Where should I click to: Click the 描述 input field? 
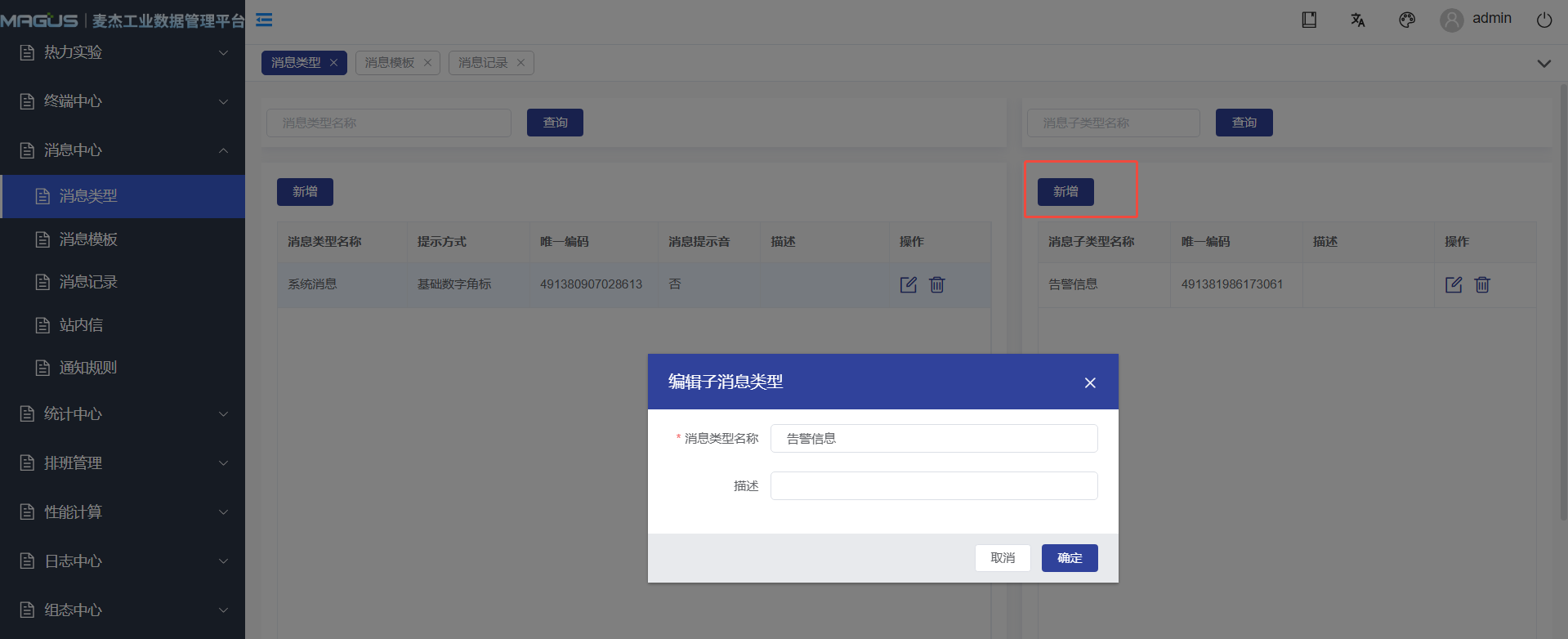coord(934,486)
